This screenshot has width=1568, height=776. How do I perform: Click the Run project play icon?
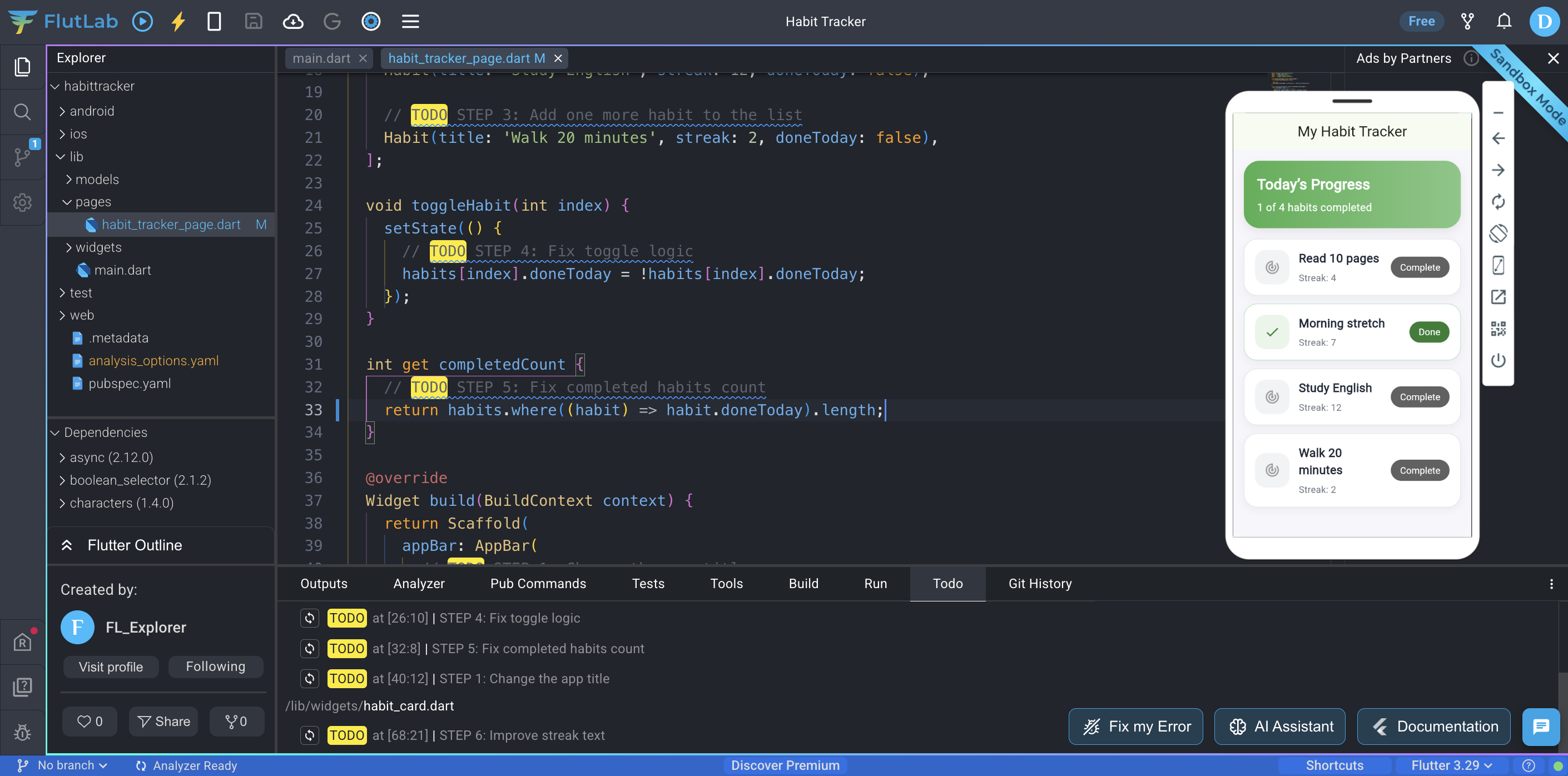pyautogui.click(x=142, y=22)
